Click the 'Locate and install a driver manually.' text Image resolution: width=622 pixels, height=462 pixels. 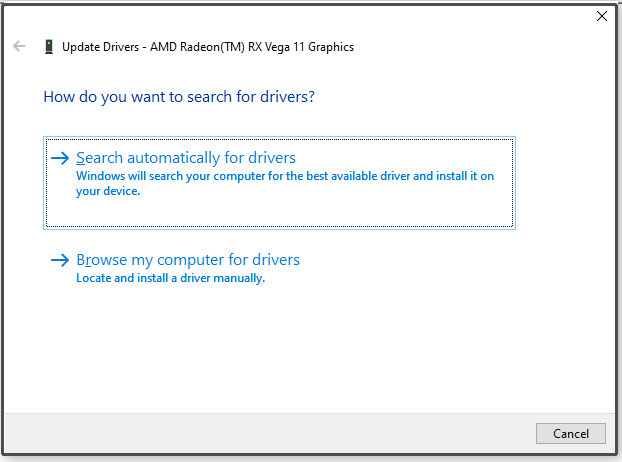pyautogui.click(x=171, y=278)
